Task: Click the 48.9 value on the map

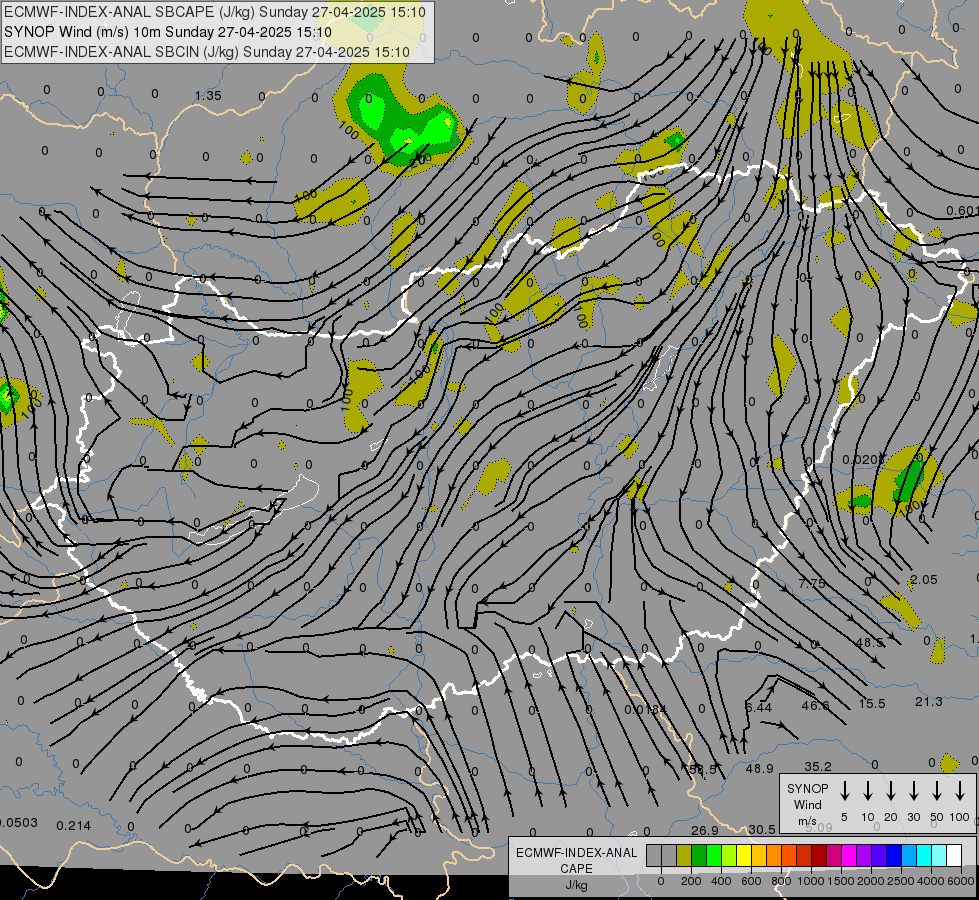Action: click(x=759, y=768)
